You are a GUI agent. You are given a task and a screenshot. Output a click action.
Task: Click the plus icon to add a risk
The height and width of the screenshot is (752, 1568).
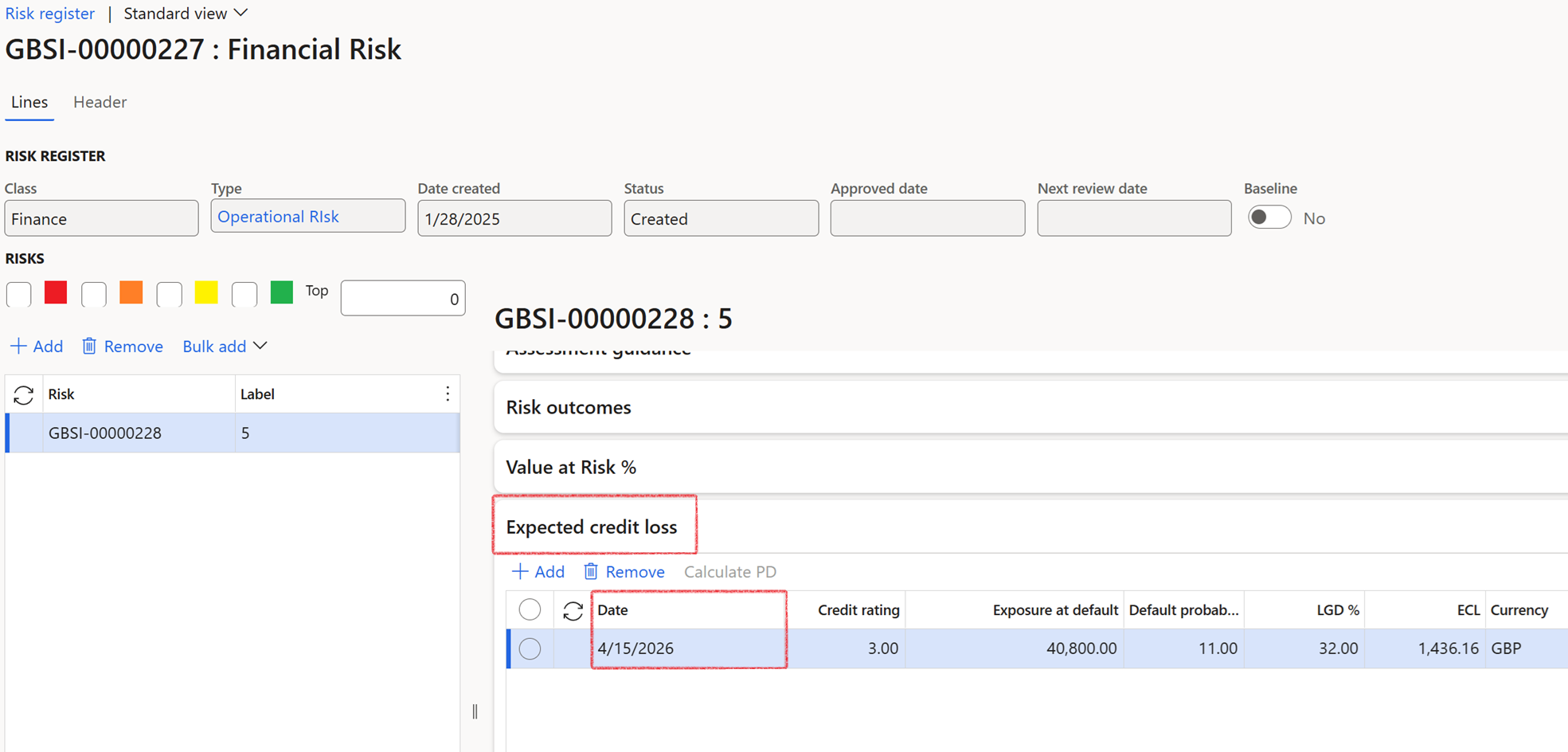tap(18, 347)
